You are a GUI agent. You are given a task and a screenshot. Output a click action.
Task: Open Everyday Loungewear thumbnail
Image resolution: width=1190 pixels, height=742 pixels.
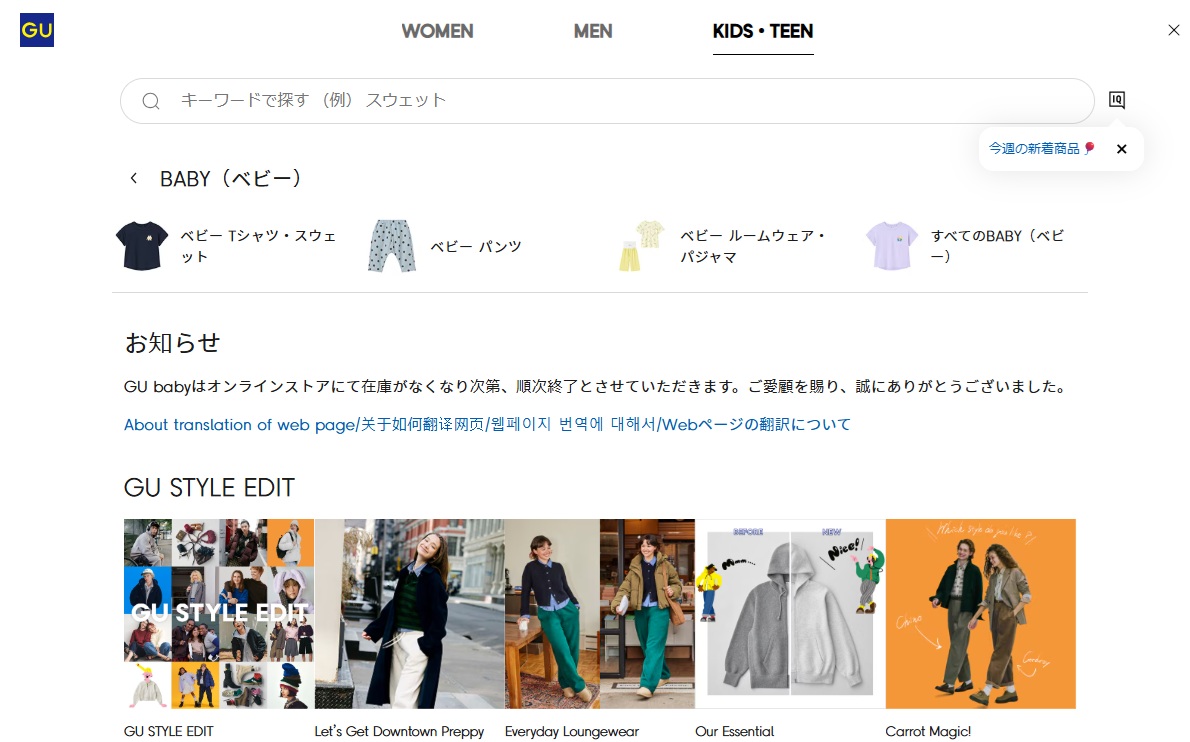tap(600, 614)
